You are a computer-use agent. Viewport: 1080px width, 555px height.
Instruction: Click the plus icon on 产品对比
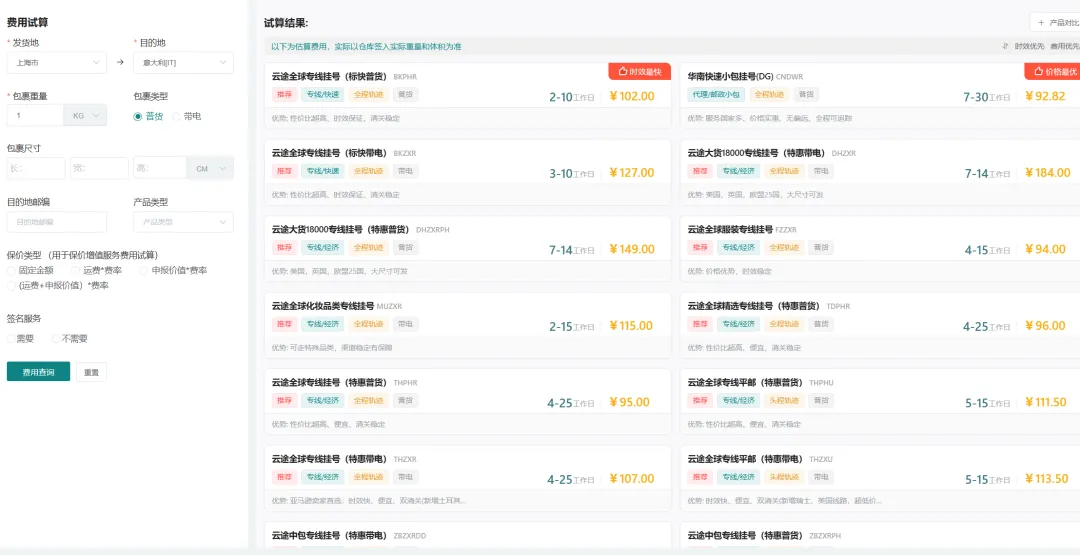pyautogui.click(x=1041, y=22)
